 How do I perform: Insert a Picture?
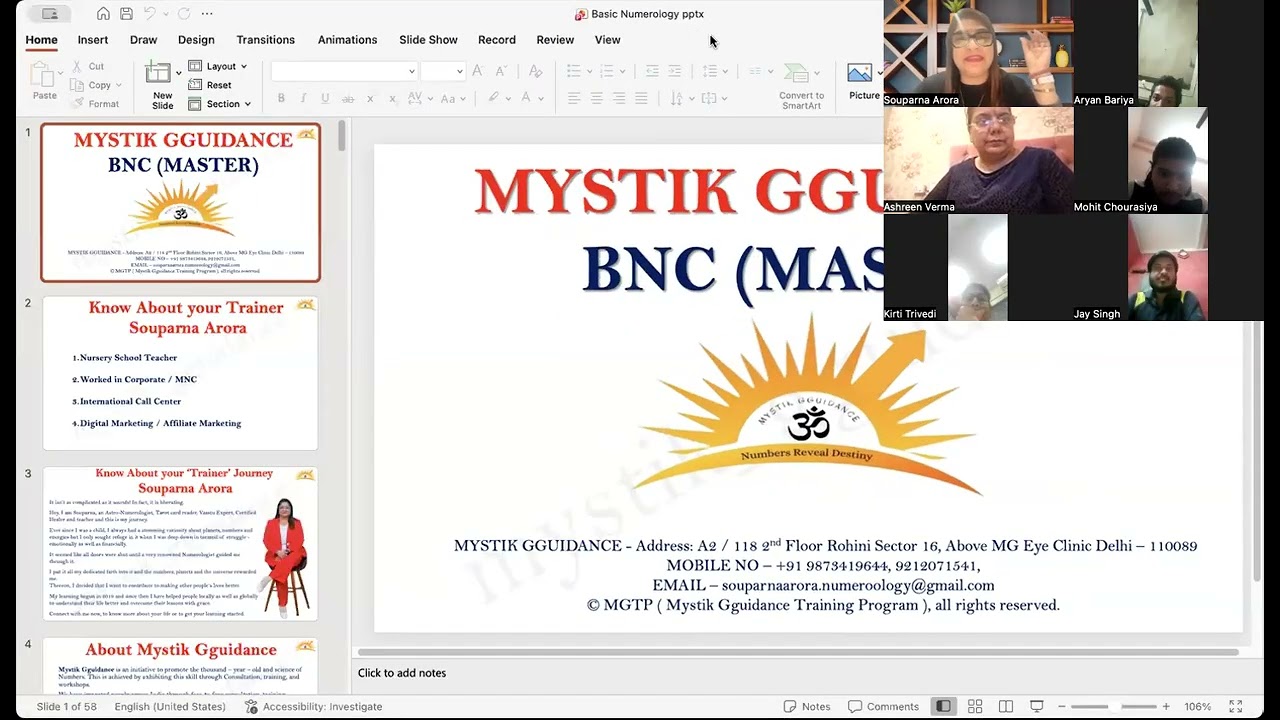[x=864, y=82]
